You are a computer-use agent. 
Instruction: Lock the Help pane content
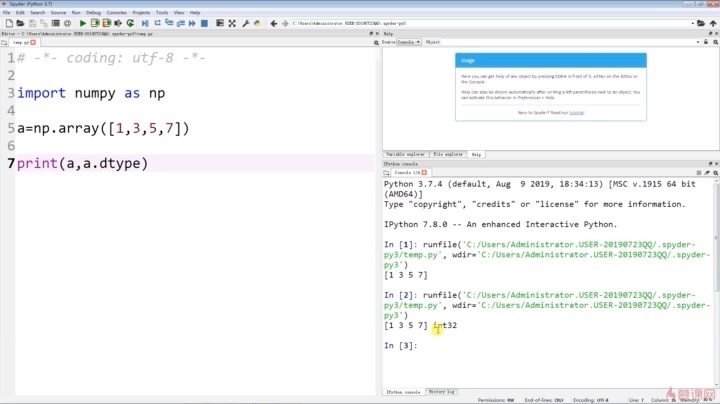click(x=706, y=42)
